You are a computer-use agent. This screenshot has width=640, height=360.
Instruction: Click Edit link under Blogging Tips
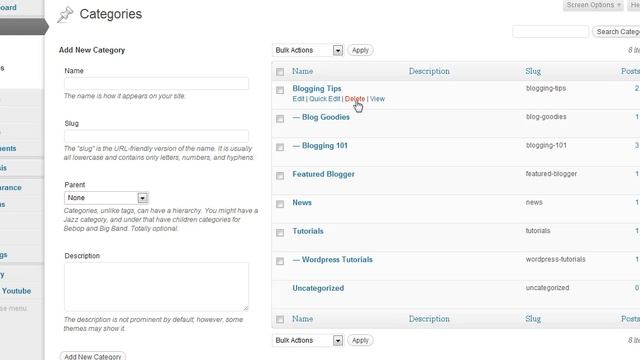pyautogui.click(x=298, y=99)
